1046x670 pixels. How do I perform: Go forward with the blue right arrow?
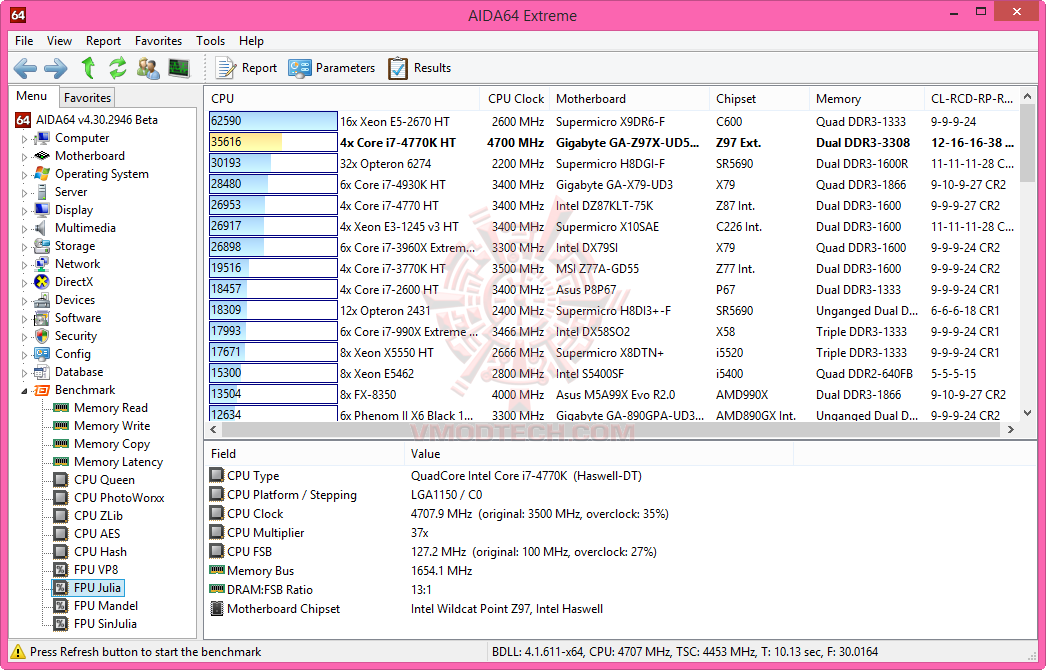(55, 67)
